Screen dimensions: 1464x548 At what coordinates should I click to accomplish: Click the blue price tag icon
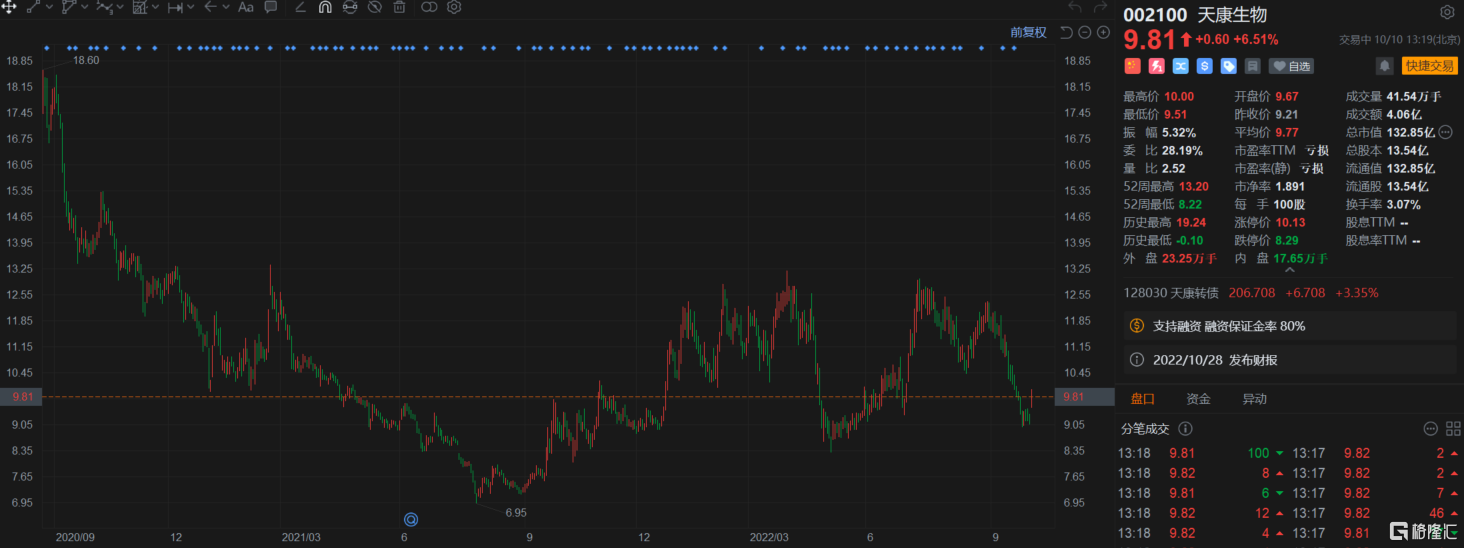[1228, 66]
